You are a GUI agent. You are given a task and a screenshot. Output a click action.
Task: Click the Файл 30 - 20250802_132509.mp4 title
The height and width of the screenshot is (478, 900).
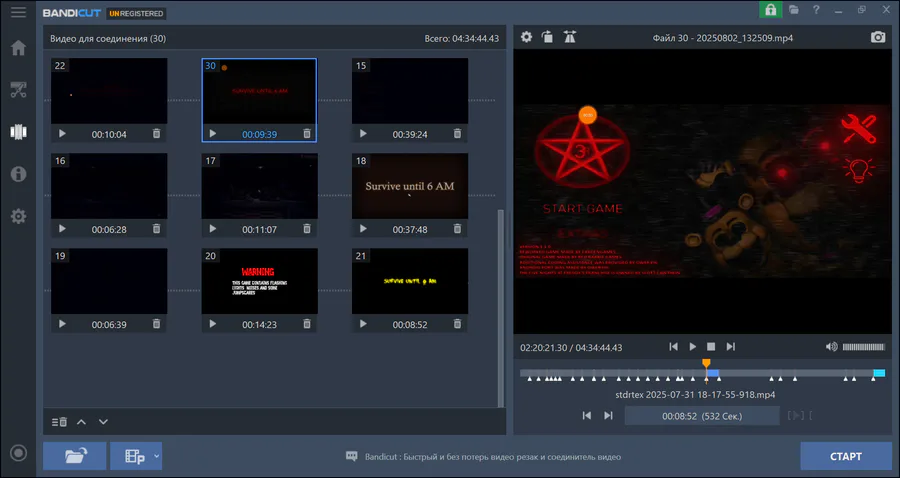723,38
